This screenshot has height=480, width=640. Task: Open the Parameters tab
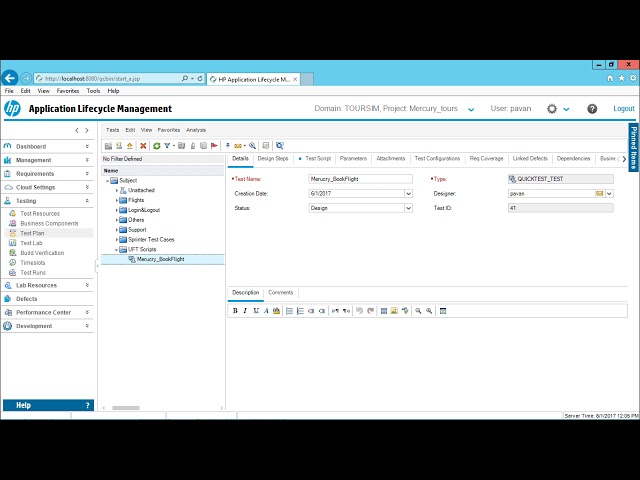353,158
